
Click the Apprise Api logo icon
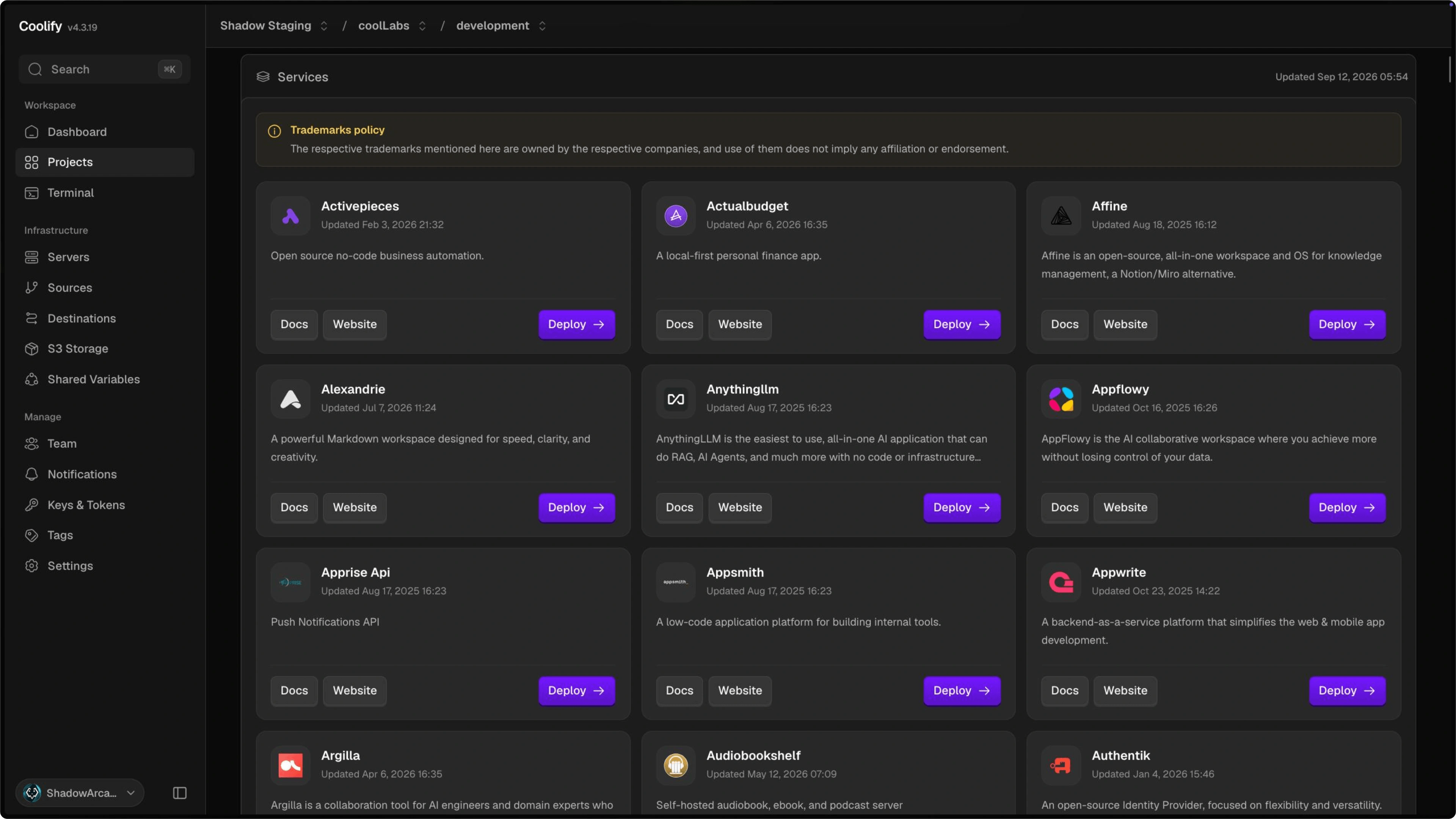coord(290,582)
